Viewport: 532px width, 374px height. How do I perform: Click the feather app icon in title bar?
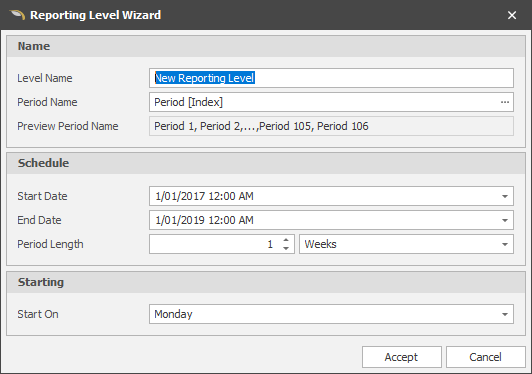click(17, 15)
